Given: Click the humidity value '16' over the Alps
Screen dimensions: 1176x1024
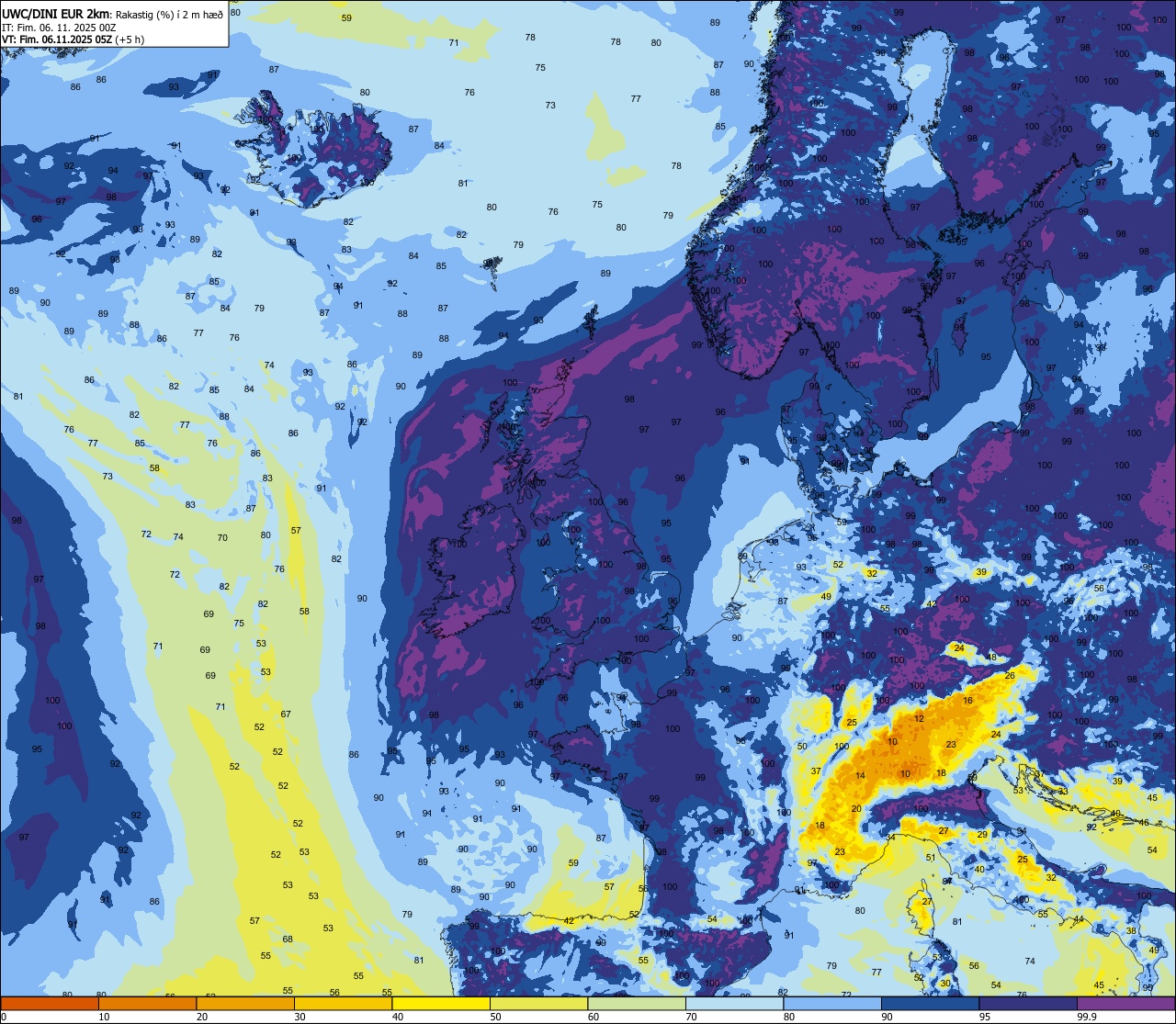Looking at the screenshot, I should coord(967,701).
